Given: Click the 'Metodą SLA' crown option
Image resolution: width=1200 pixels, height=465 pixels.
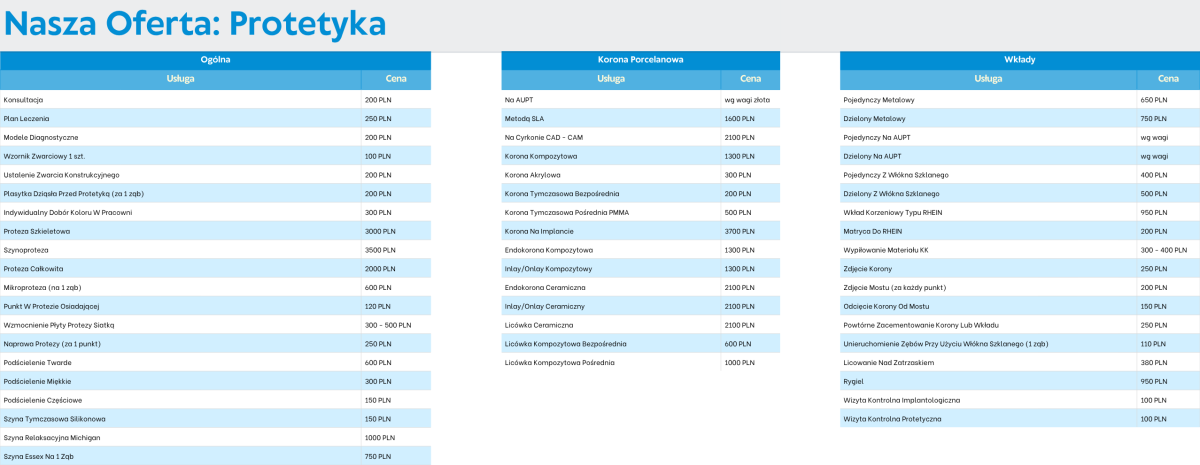Looking at the screenshot, I should [525, 118].
